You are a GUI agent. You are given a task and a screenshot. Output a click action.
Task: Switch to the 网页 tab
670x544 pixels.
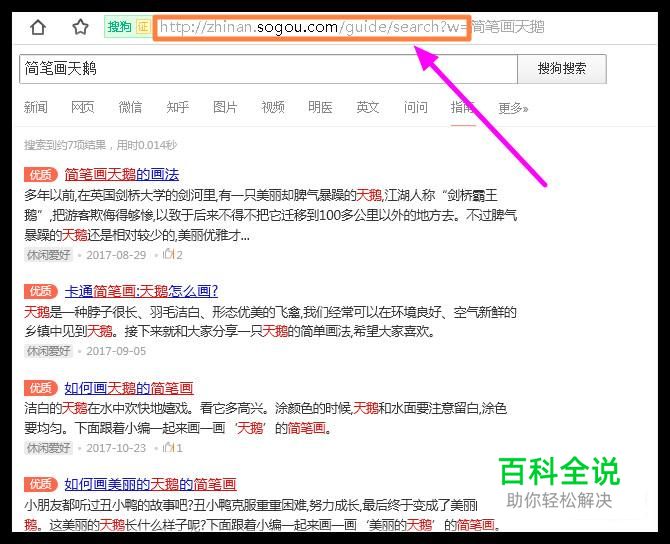82,107
